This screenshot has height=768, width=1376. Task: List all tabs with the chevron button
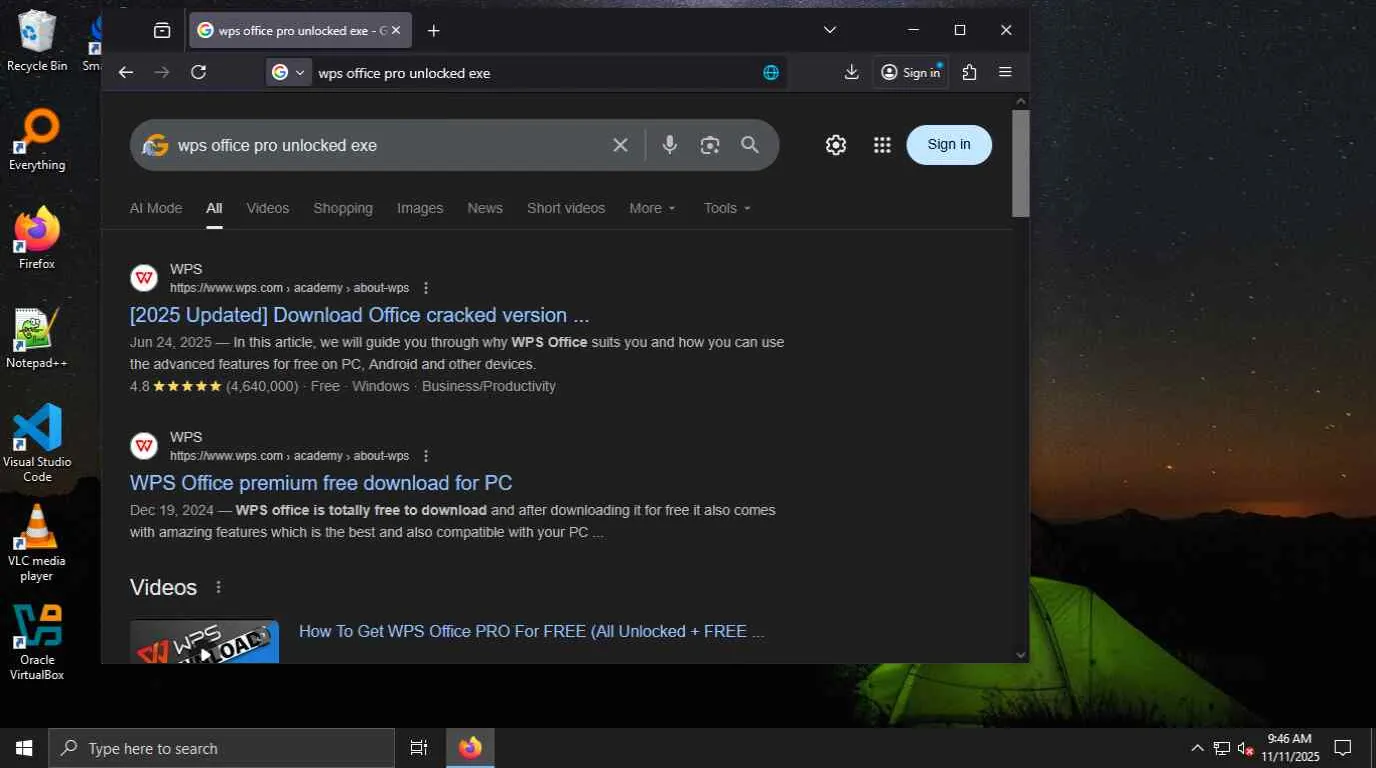click(x=830, y=30)
